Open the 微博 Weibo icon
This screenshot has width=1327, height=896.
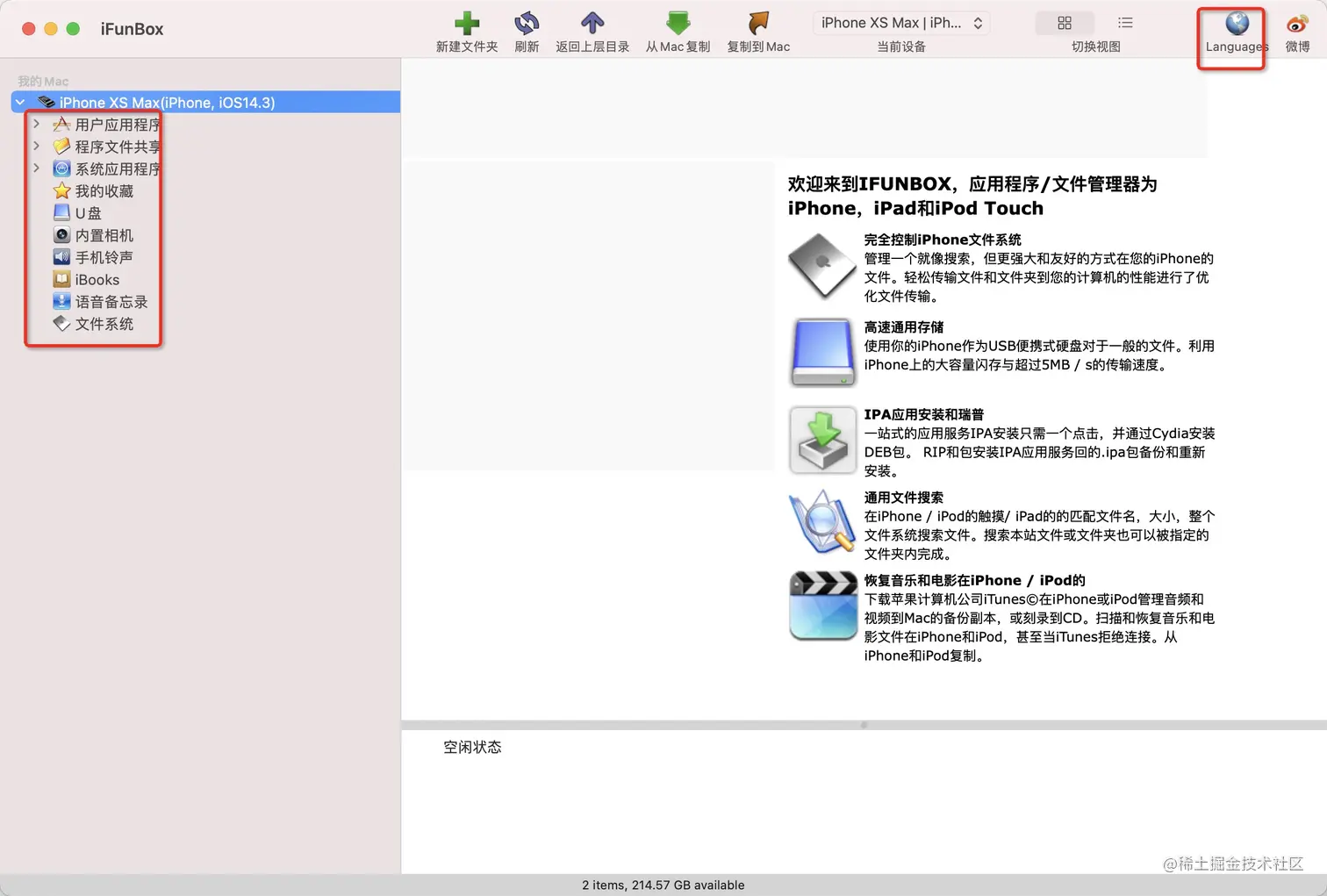1297,24
